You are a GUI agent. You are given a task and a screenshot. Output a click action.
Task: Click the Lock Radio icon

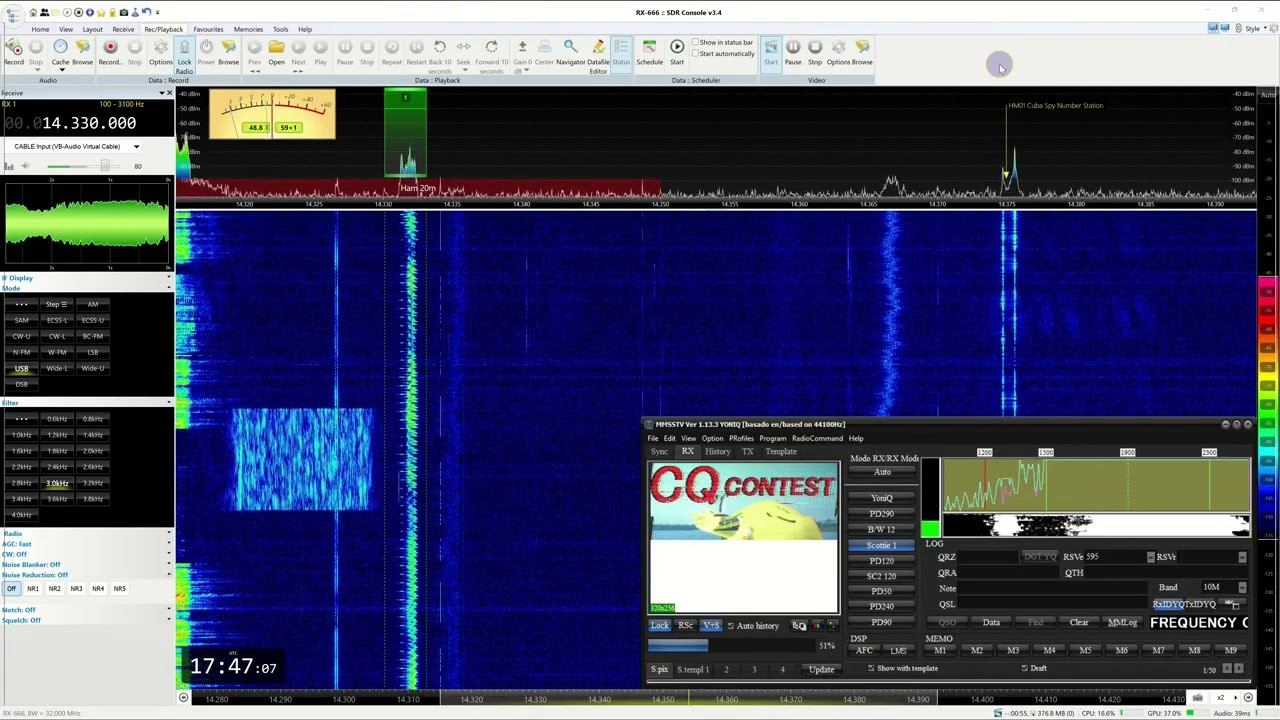(184, 48)
